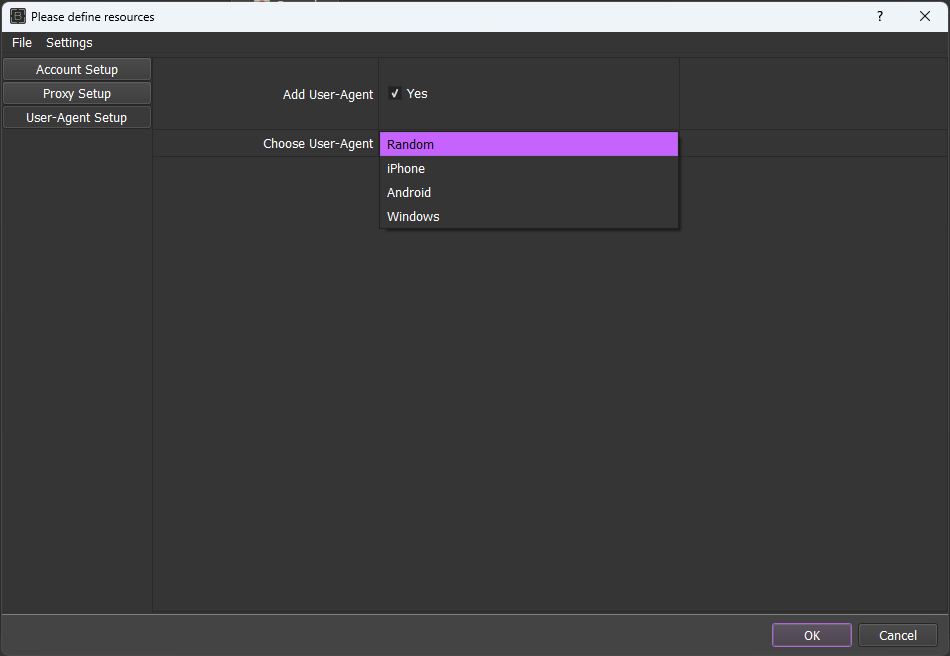The height and width of the screenshot is (656, 950).
Task: Click the Yes label beside the checkbox
Action: (417, 94)
